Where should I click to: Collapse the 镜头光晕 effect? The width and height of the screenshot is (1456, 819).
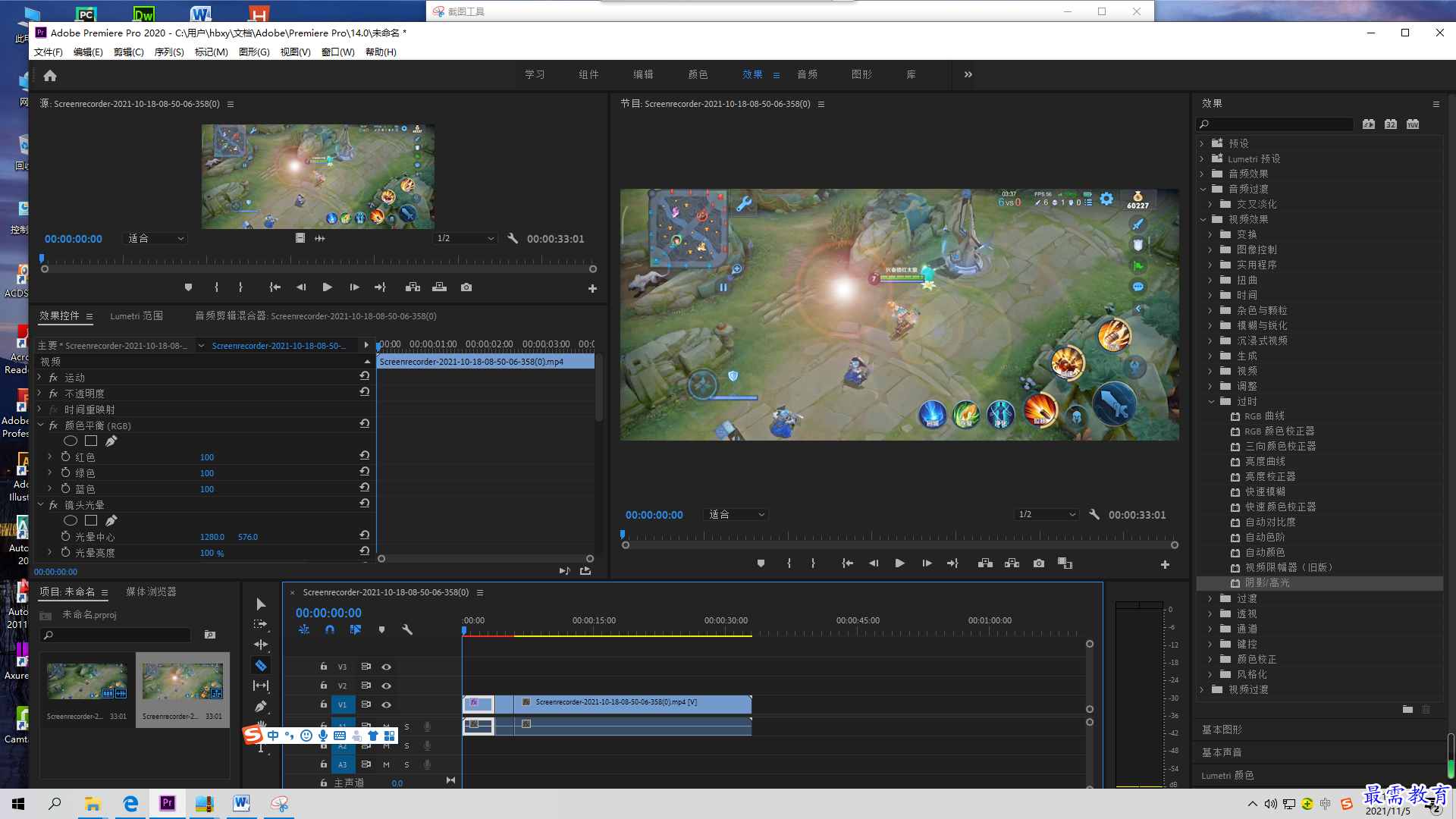click(x=40, y=504)
